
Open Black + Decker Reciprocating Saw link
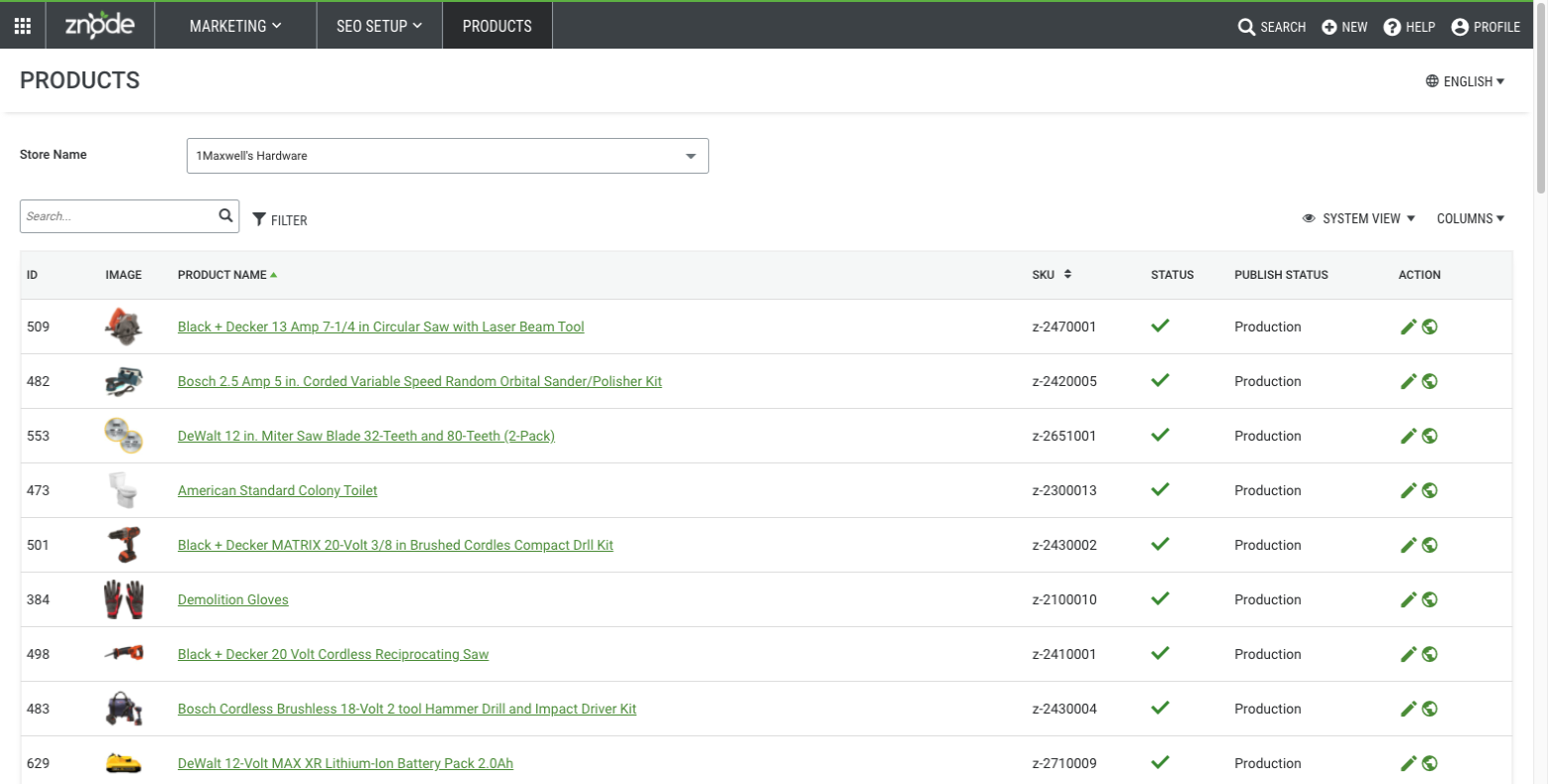click(334, 654)
